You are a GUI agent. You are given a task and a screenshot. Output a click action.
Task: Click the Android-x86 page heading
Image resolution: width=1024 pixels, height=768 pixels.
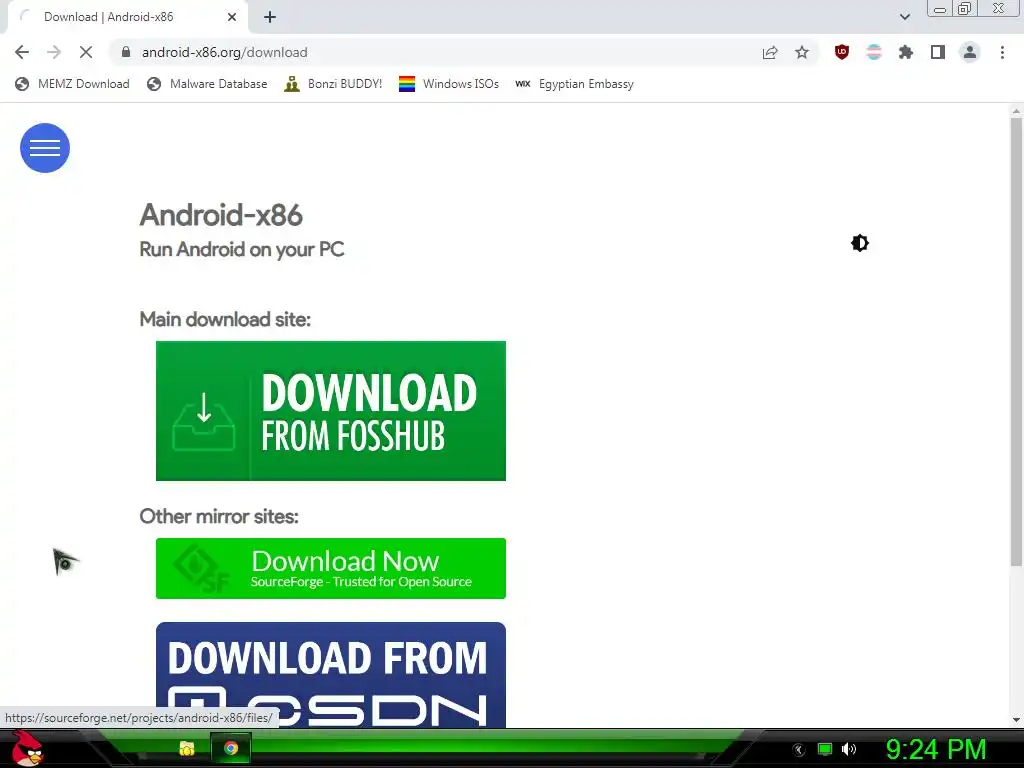tap(221, 215)
